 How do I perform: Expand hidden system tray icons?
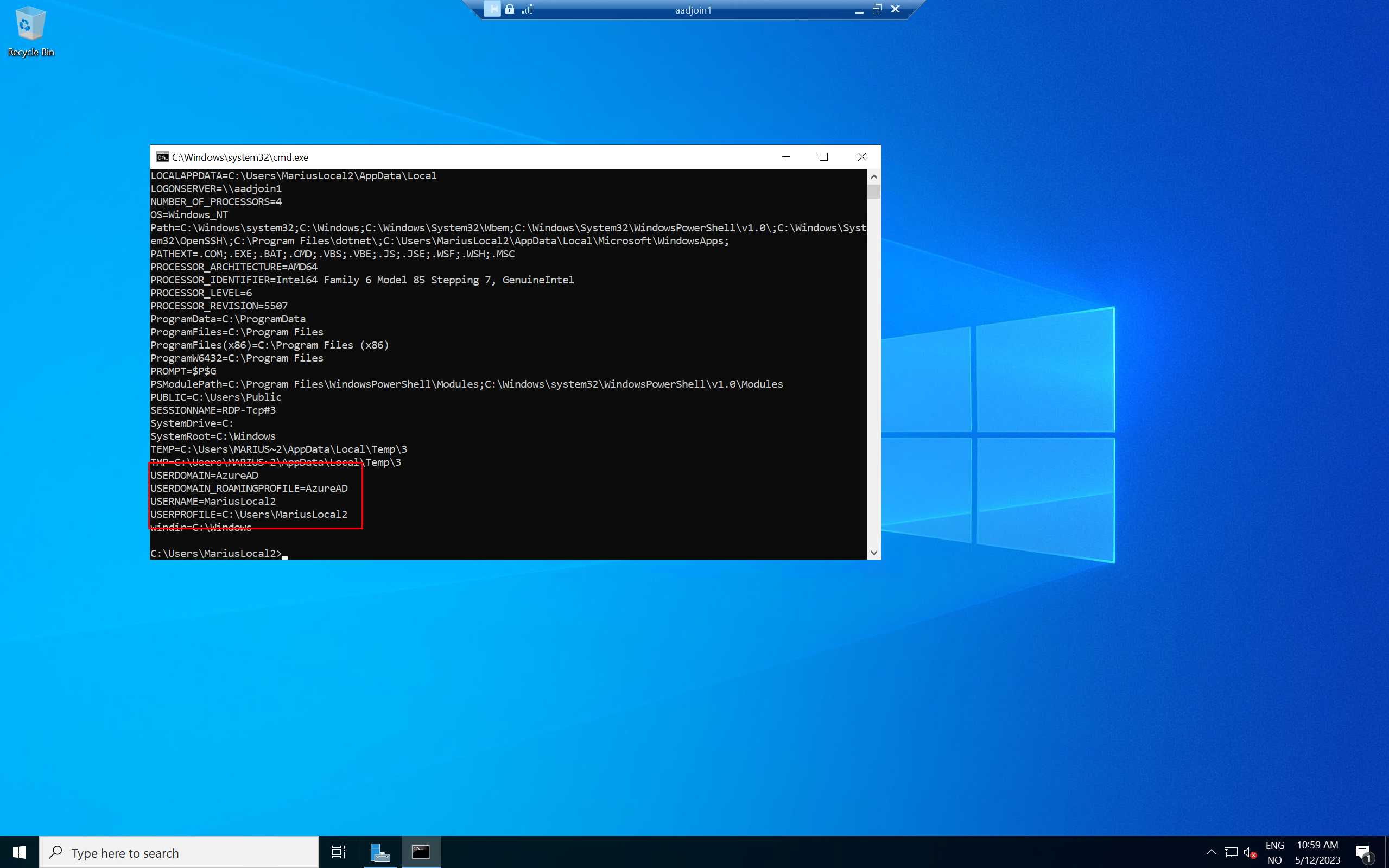pyautogui.click(x=1211, y=852)
